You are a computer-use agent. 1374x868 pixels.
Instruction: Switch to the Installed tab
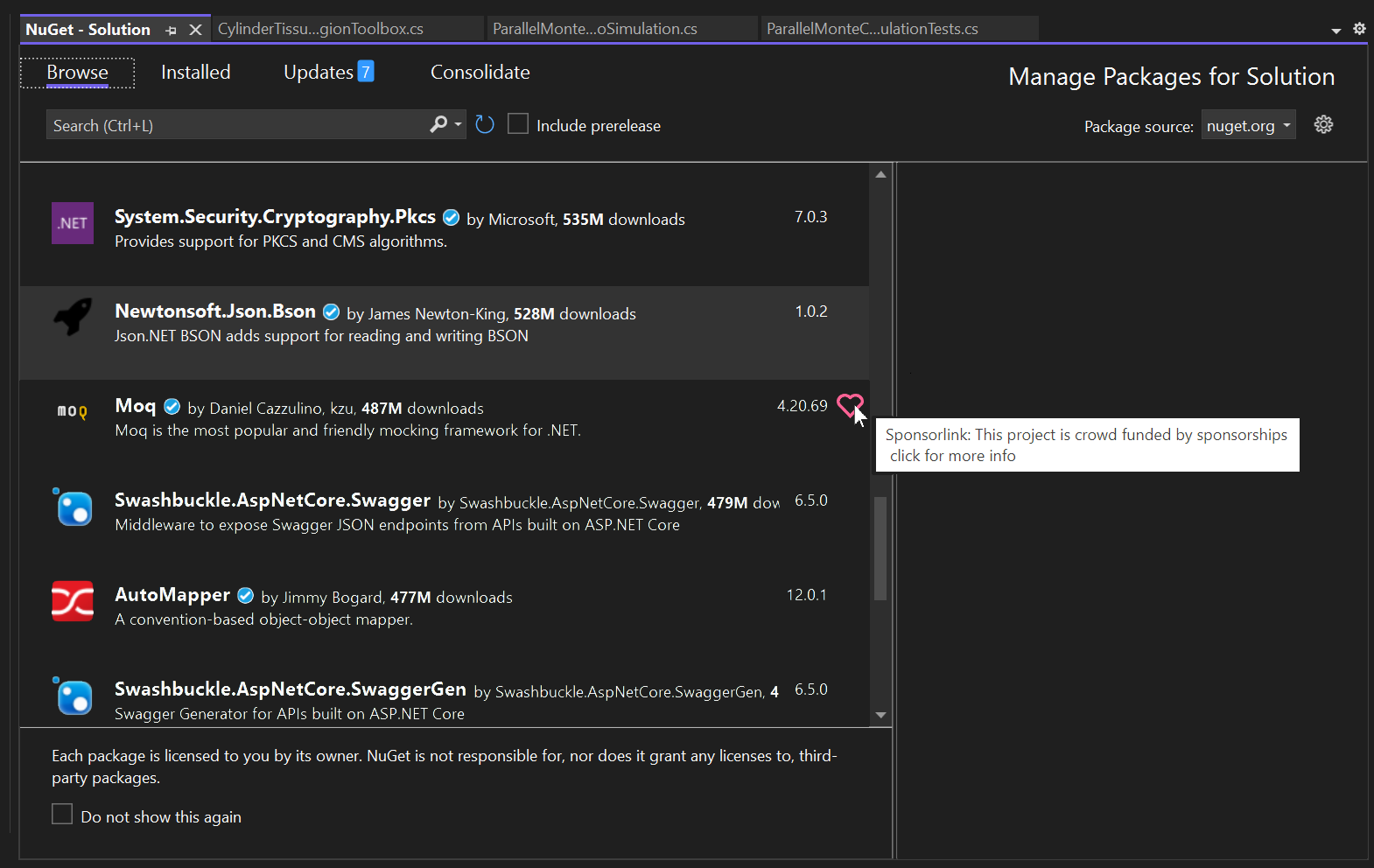pos(196,73)
